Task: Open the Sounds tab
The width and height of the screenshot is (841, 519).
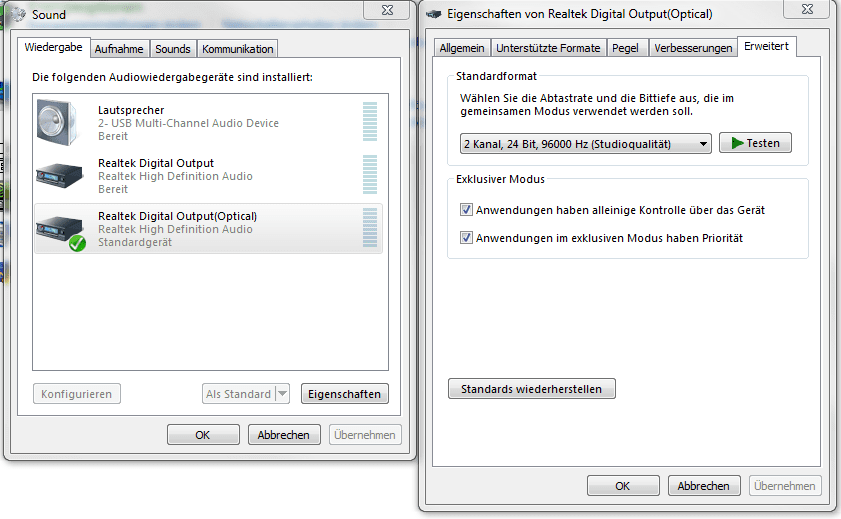Action: (173, 49)
